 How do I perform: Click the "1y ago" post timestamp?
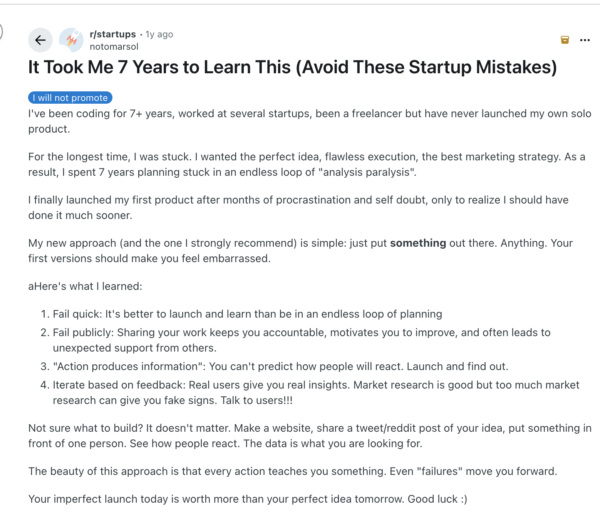pos(158,34)
